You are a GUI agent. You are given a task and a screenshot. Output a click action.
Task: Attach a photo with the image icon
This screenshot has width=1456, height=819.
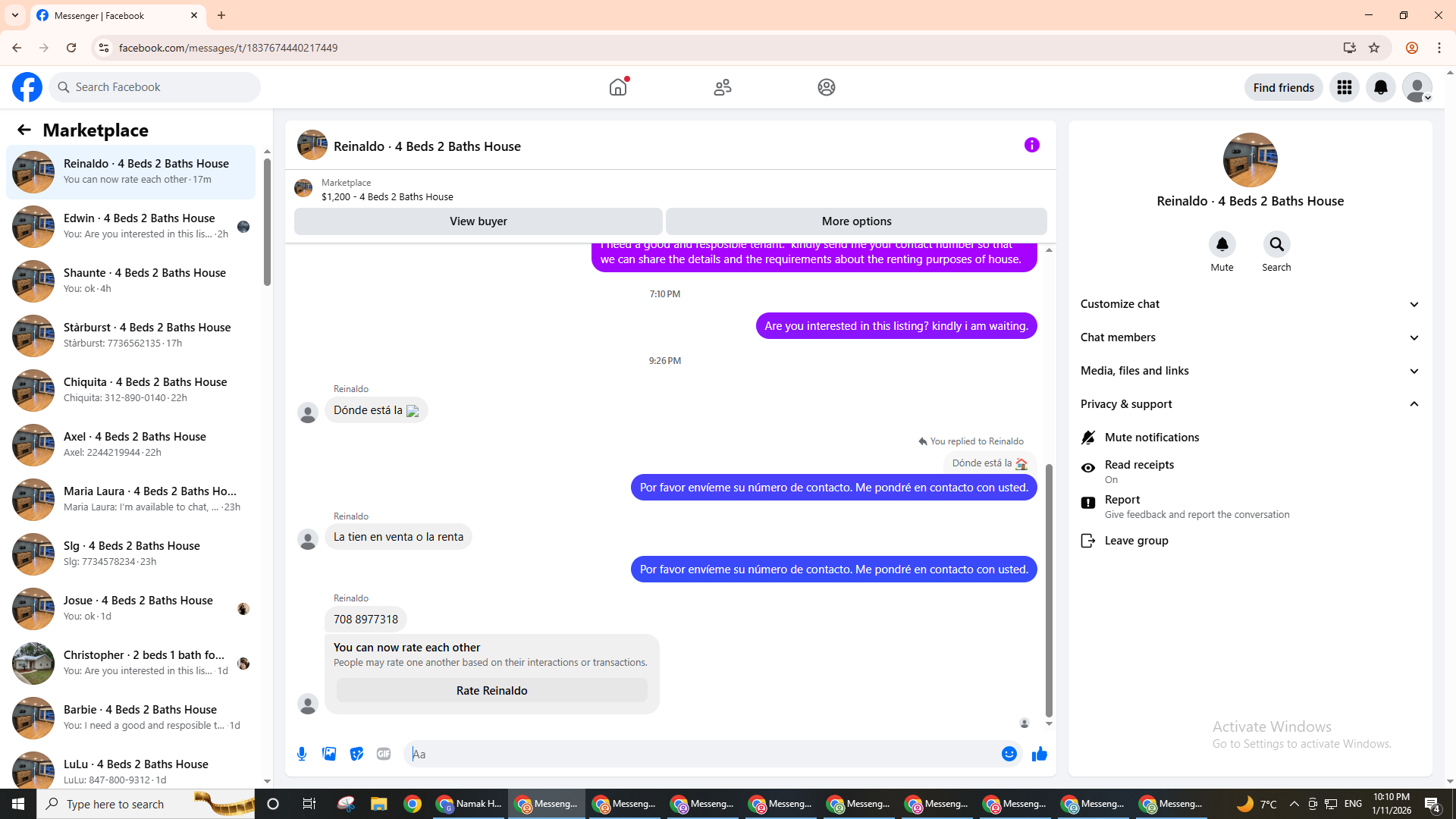[x=329, y=754]
